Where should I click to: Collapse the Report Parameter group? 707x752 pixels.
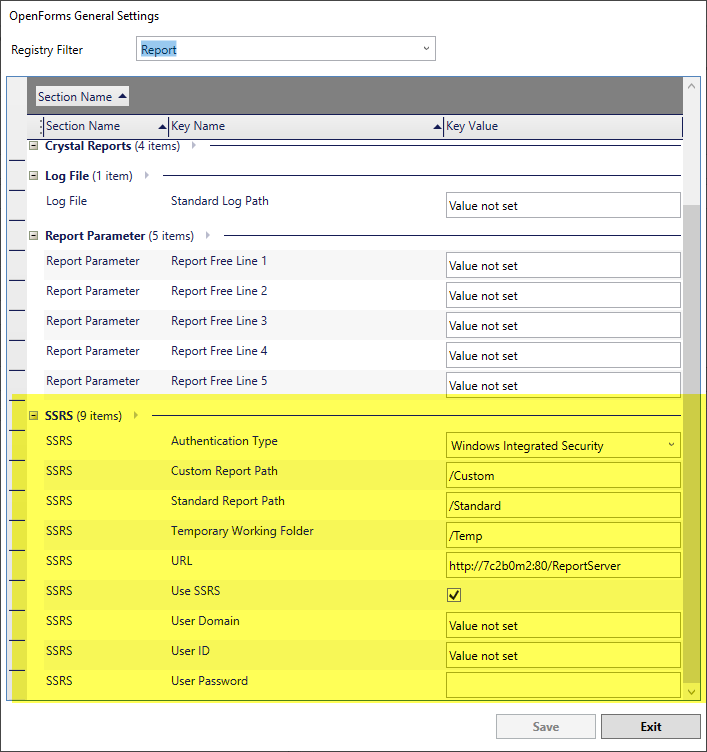click(x=33, y=236)
